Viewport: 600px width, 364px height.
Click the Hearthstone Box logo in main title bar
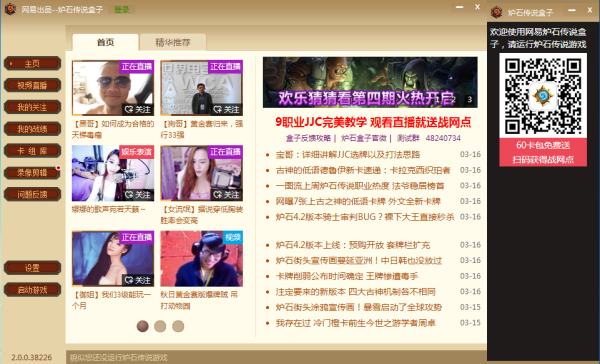click(10, 9)
